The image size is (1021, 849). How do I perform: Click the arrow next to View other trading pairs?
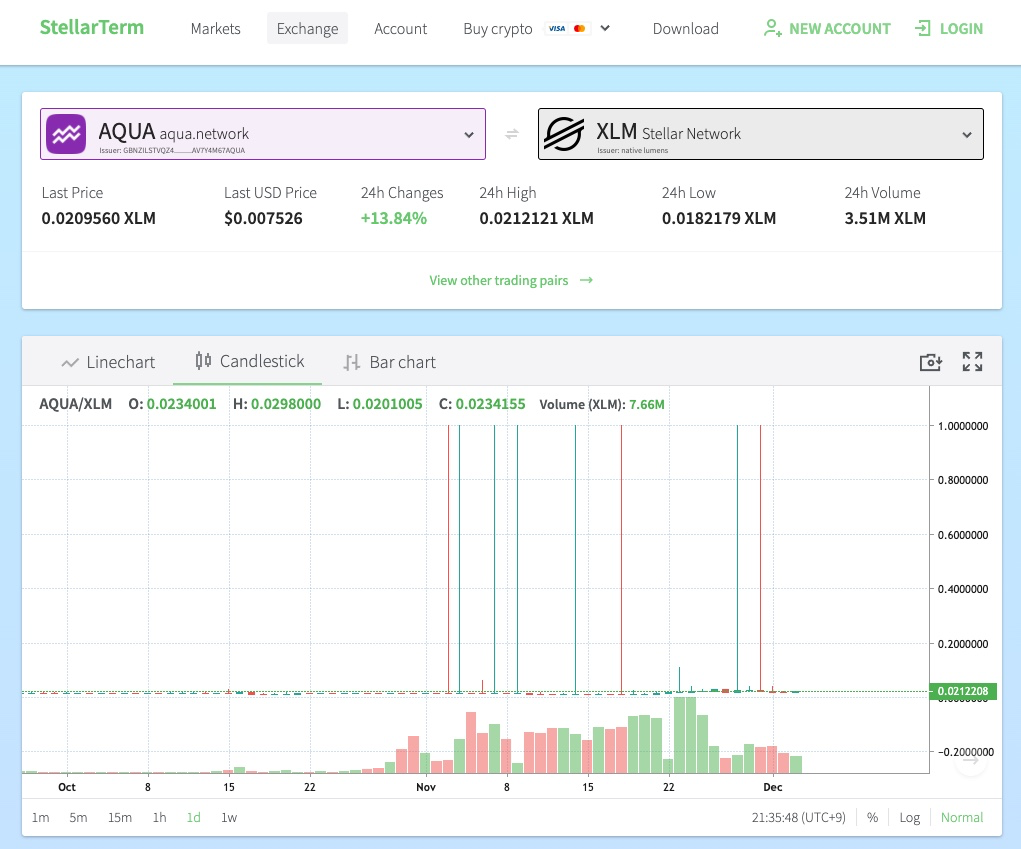click(586, 280)
